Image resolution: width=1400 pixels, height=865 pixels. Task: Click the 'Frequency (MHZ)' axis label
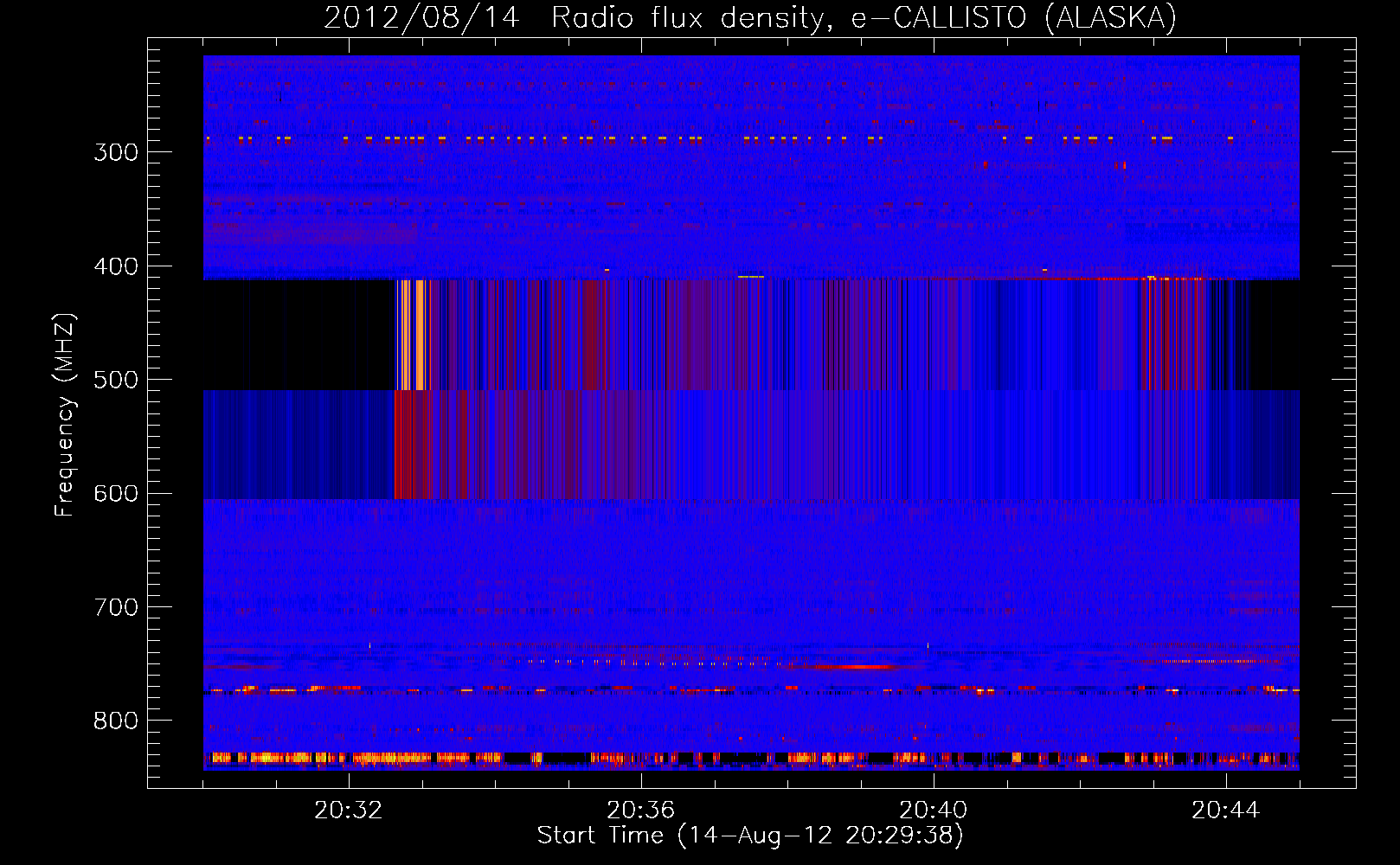[x=65, y=415]
